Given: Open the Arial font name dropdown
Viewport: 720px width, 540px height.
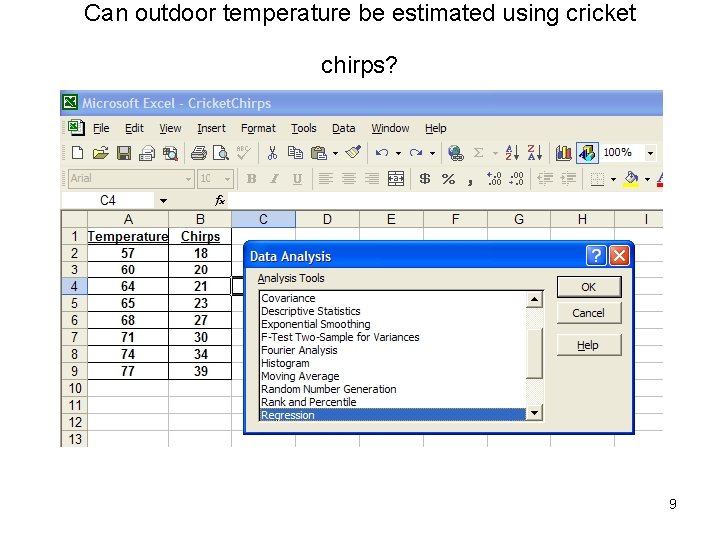Looking at the screenshot, I should pos(188,179).
